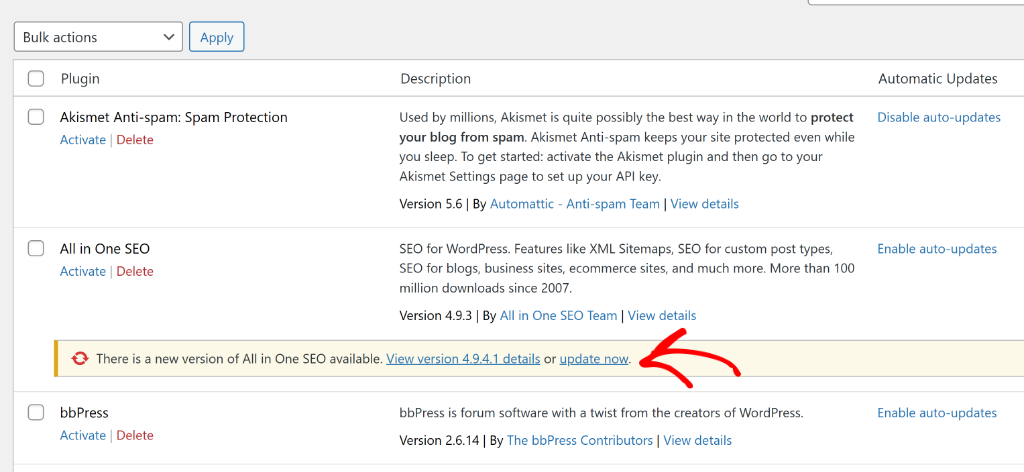Viewport: 1024px width, 472px height.
Task: Delete the Akismet Anti-spam plugin
Action: 135,140
